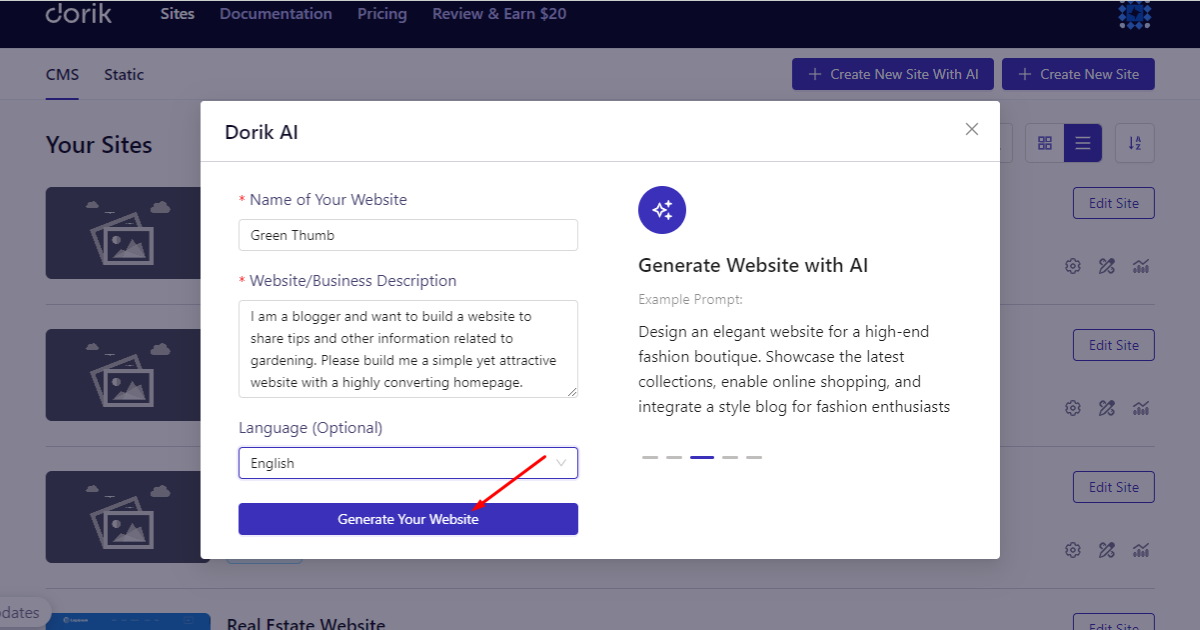Focus the Website/Business Description textarea
1200x630 pixels.
408,349
